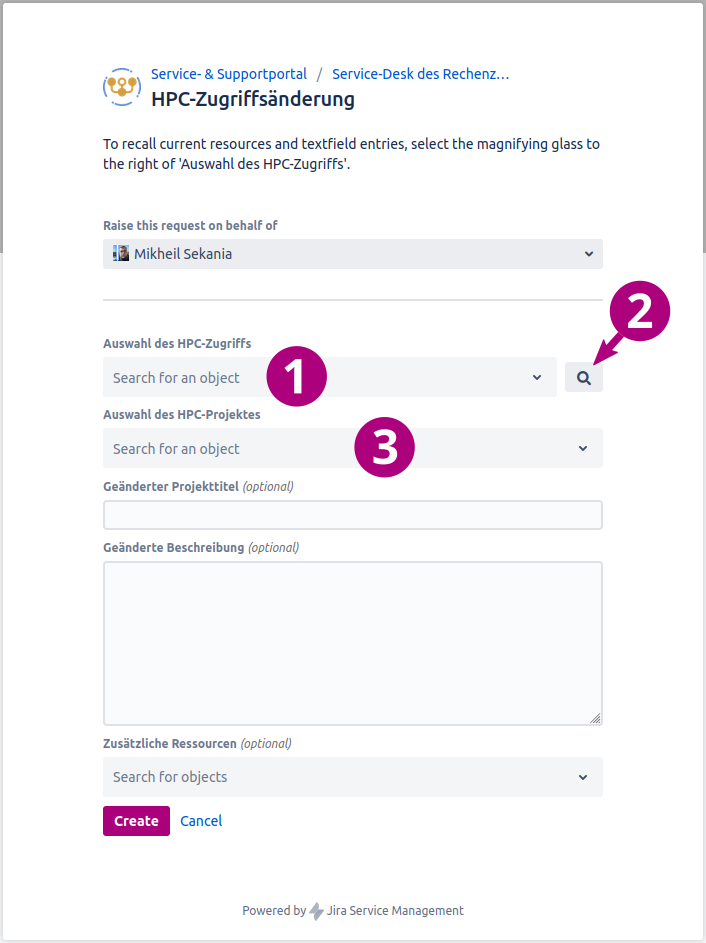Click the HPC-Zugriffs 'Search for an object' field
706x943 pixels.
tap(330, 377)
